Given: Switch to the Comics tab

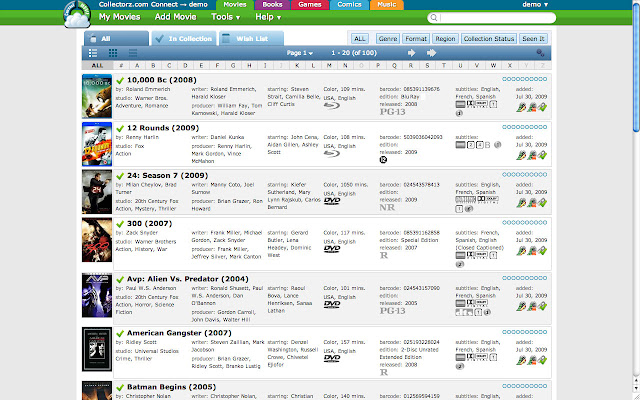Looking at the screenshot, I should [x=349, y=5].
